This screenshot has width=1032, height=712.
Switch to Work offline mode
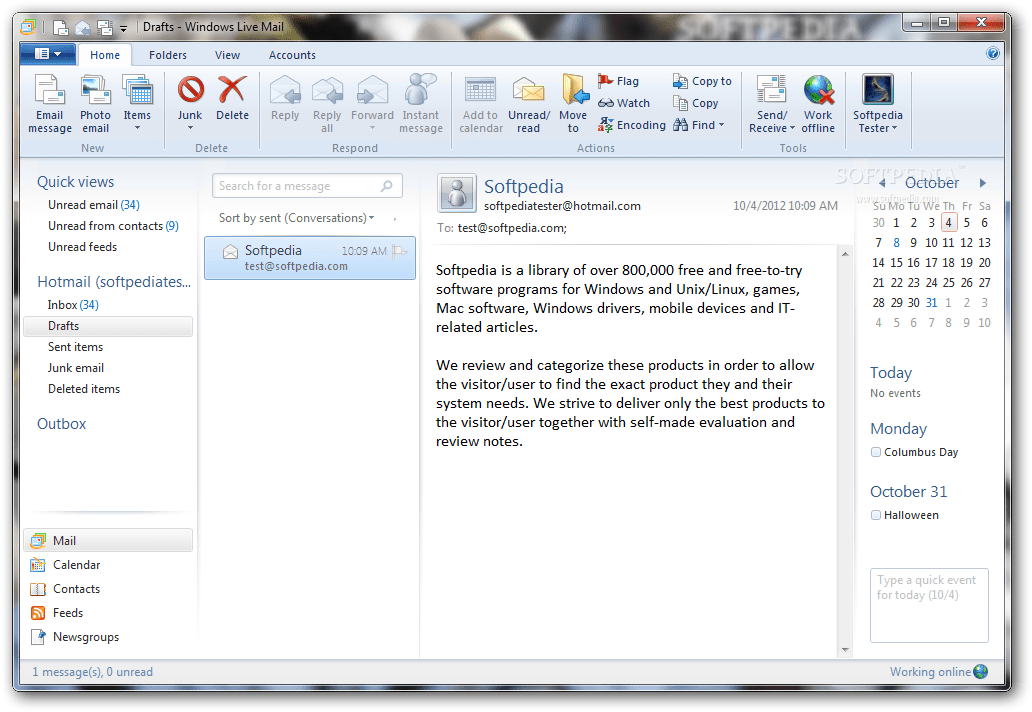click(x=818, y=104)
